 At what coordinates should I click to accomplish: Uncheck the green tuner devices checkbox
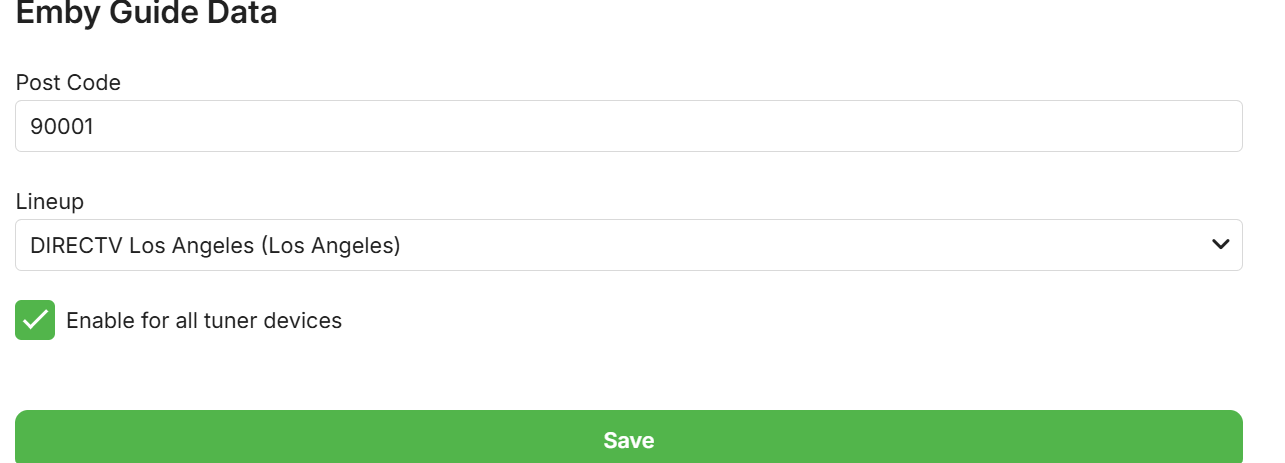coord(35,320)
